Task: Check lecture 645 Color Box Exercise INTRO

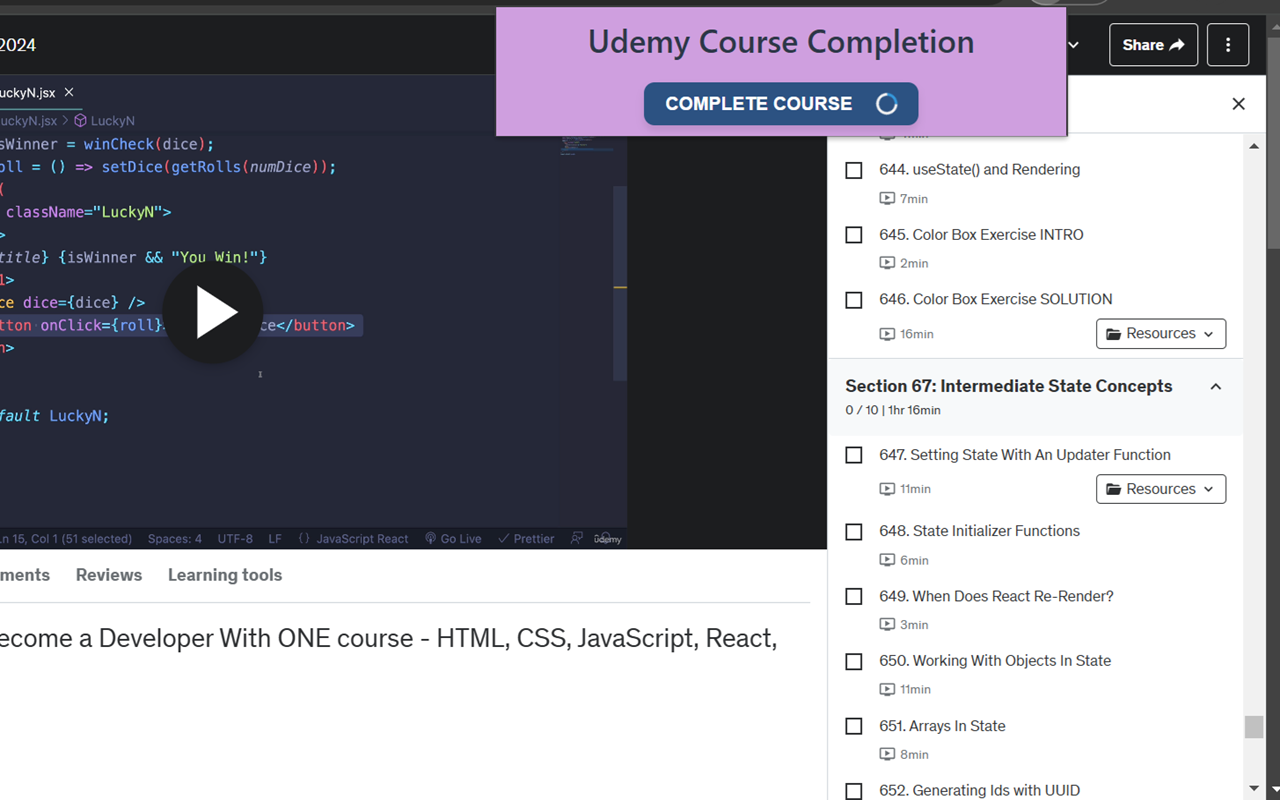Action: pos(854,235)
